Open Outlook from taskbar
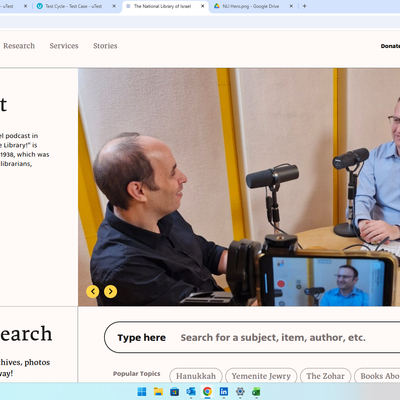The height and width of the screenshot is (400, 400). point(191,392)
